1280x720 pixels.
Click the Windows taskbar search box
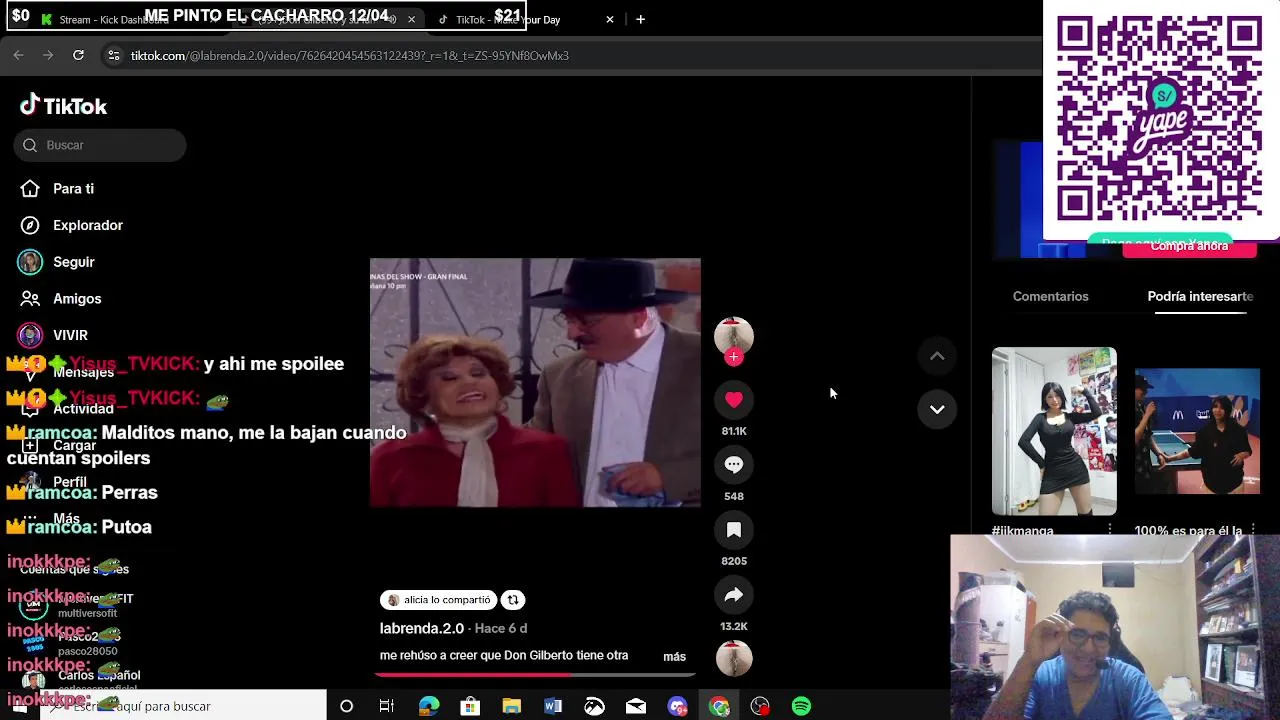point(183,706)
